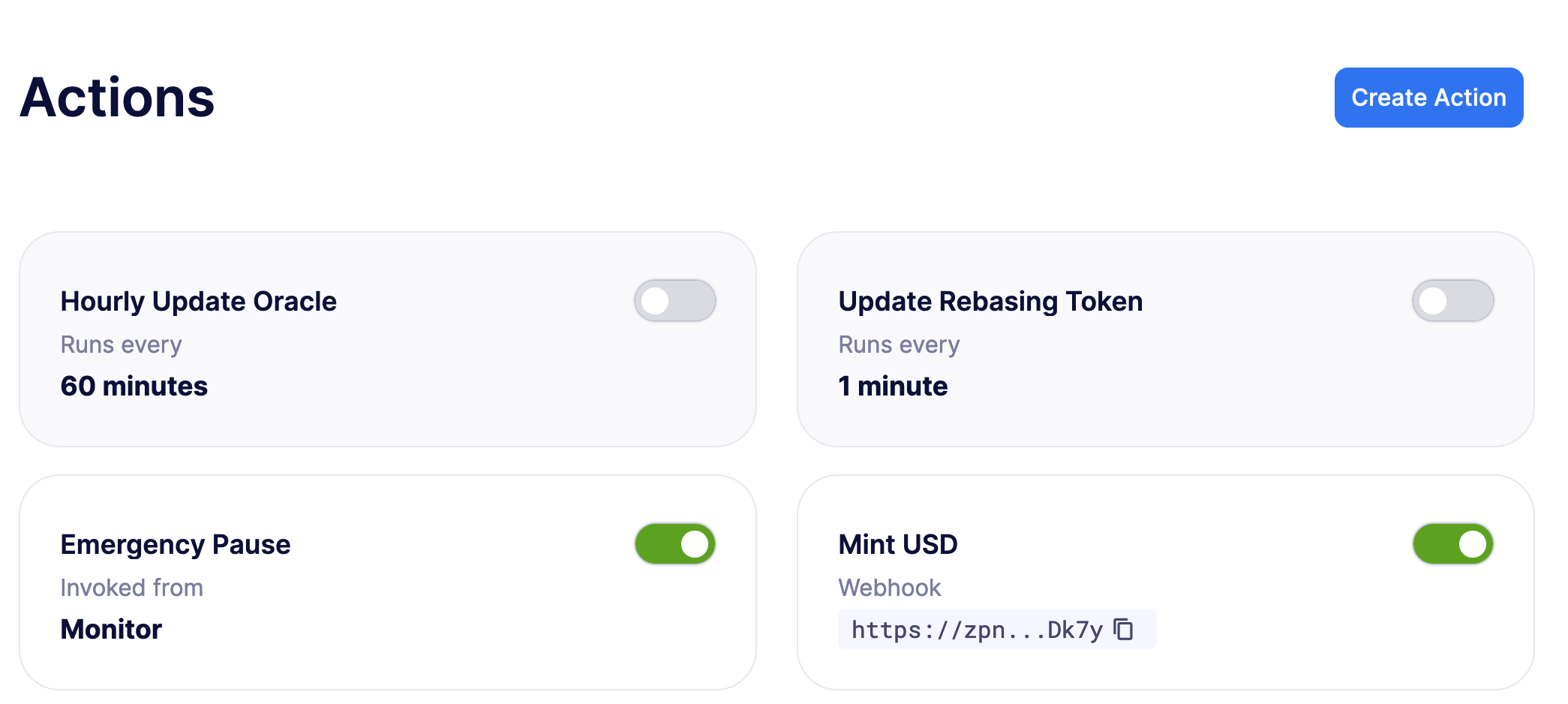1568x704 pixels.
Task: Open the Update Rebasing Token action title
Action: pos(990,301)
